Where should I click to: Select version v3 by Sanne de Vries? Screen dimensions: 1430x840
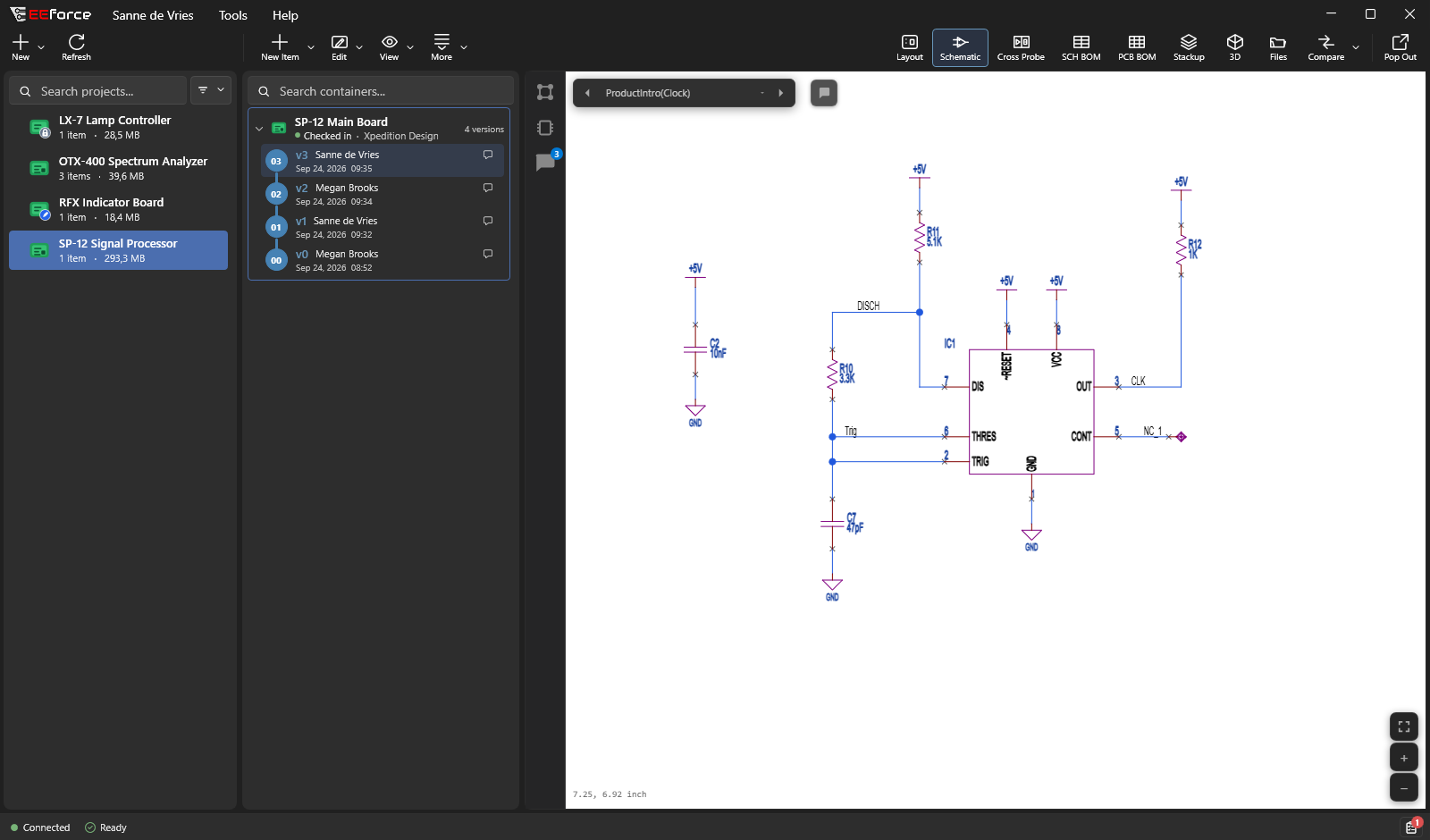(383, 161)
